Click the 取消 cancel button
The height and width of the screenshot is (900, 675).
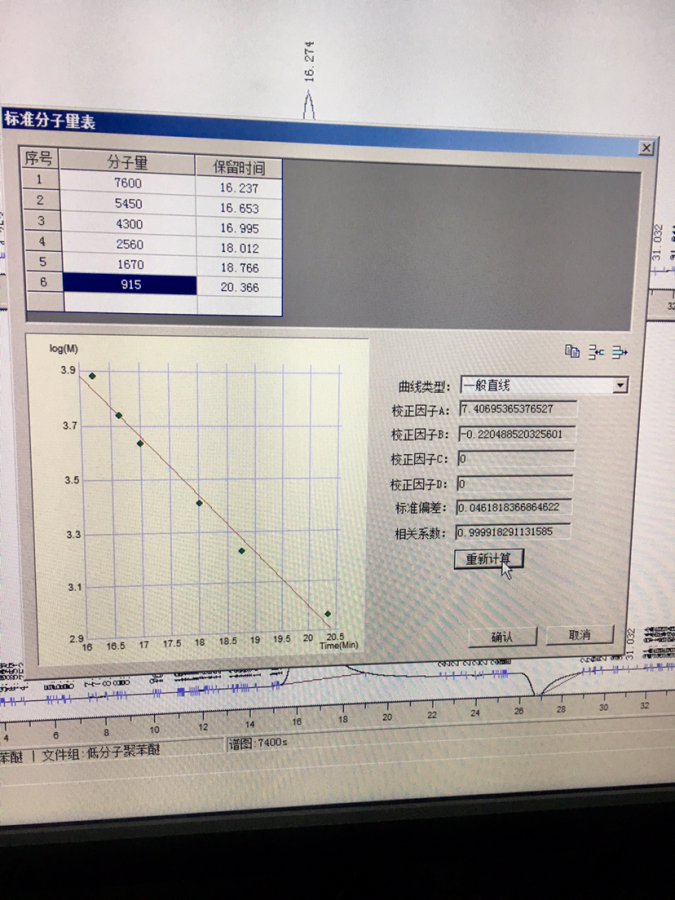point(580,634)
